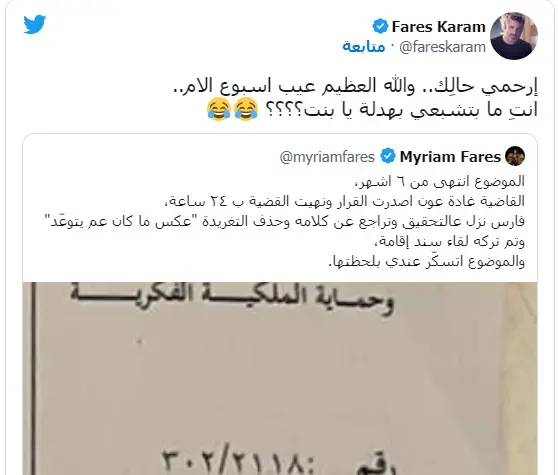Follow Fares Karam via متابعة link

364,47
